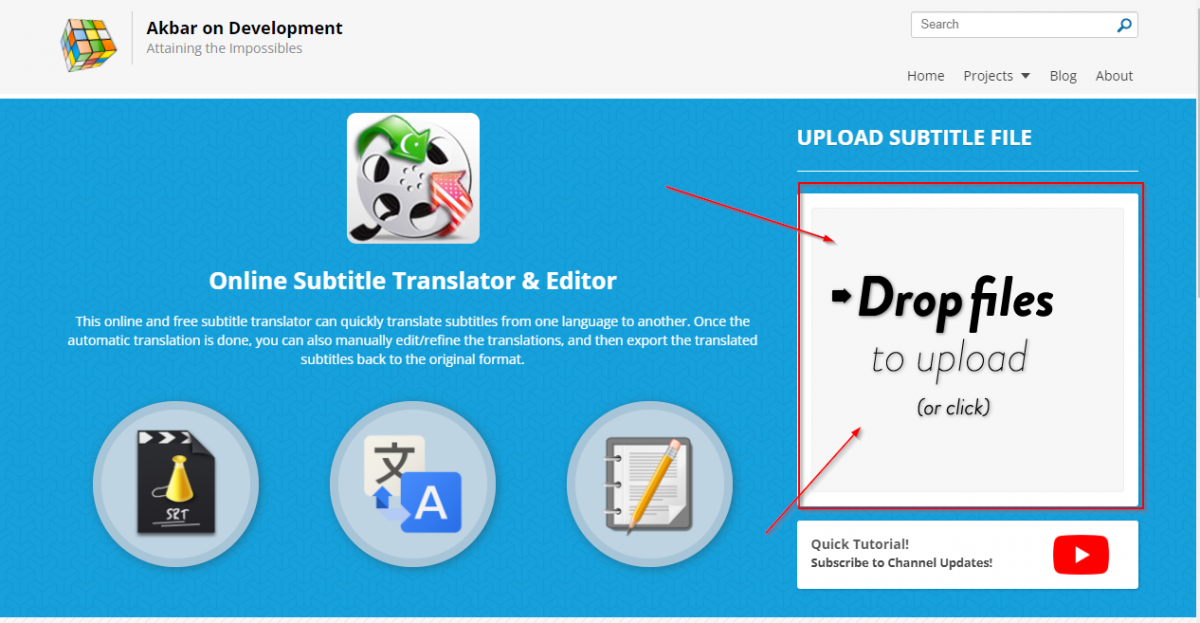This screenshot has height=623, width=1200.
Task: Click the notepad and pencil editor icon
Action: coord(649,484)
